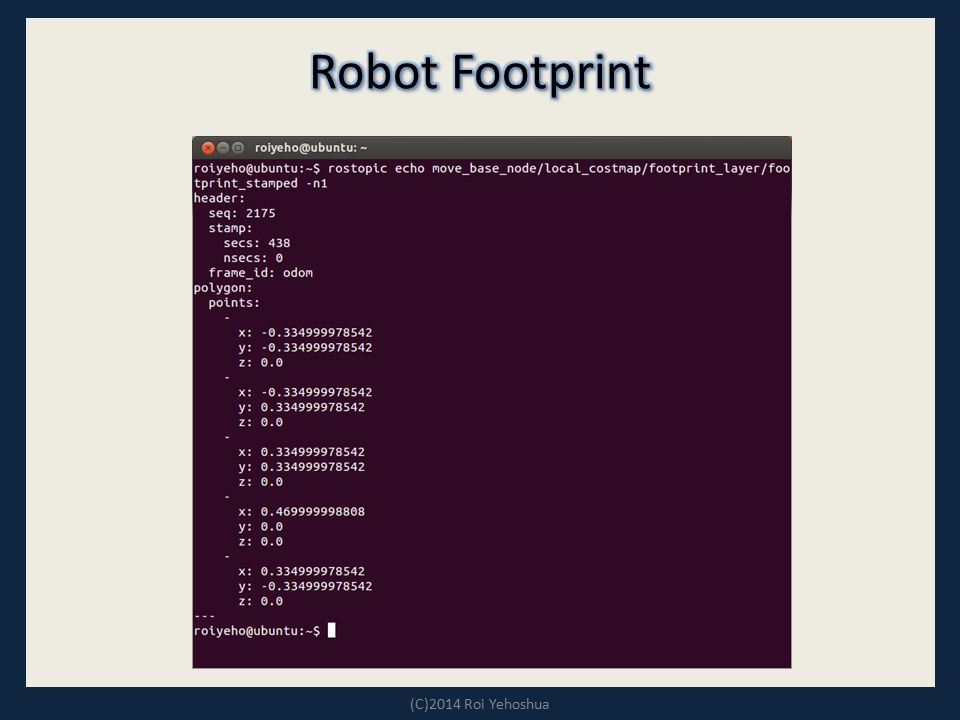Viewport: 960px width, 720px height.
Task: Click the 'stamp:' line
Action: 230,228
